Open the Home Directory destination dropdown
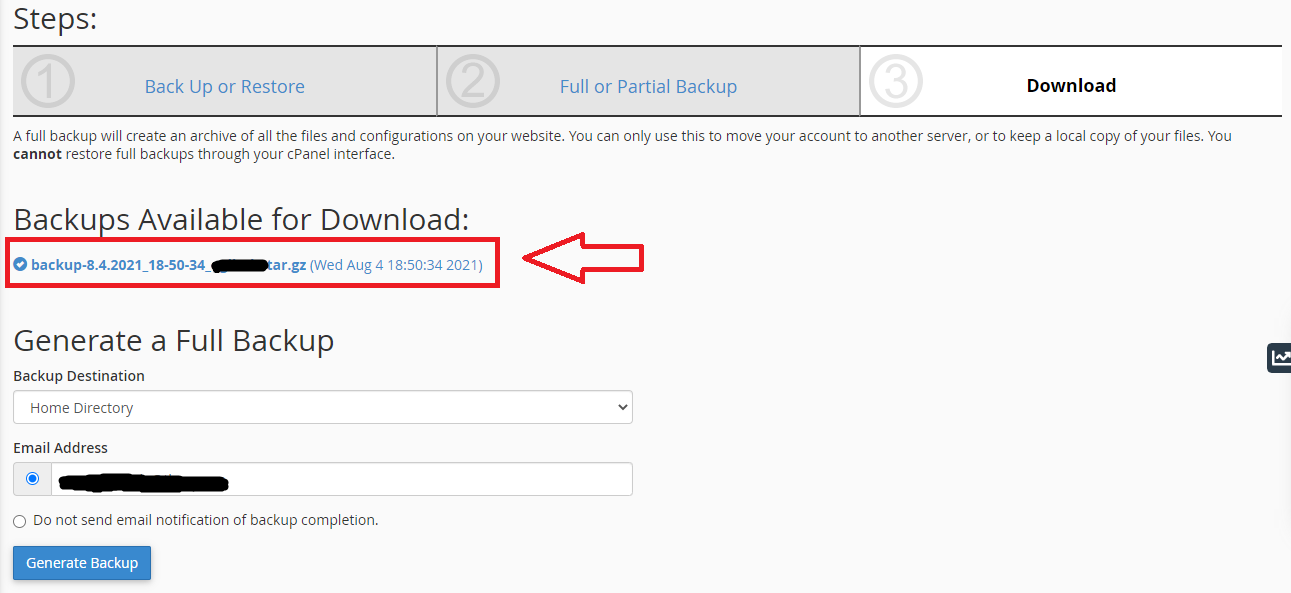Screen dimensions: 1291x593 click(x=322, y=407)
